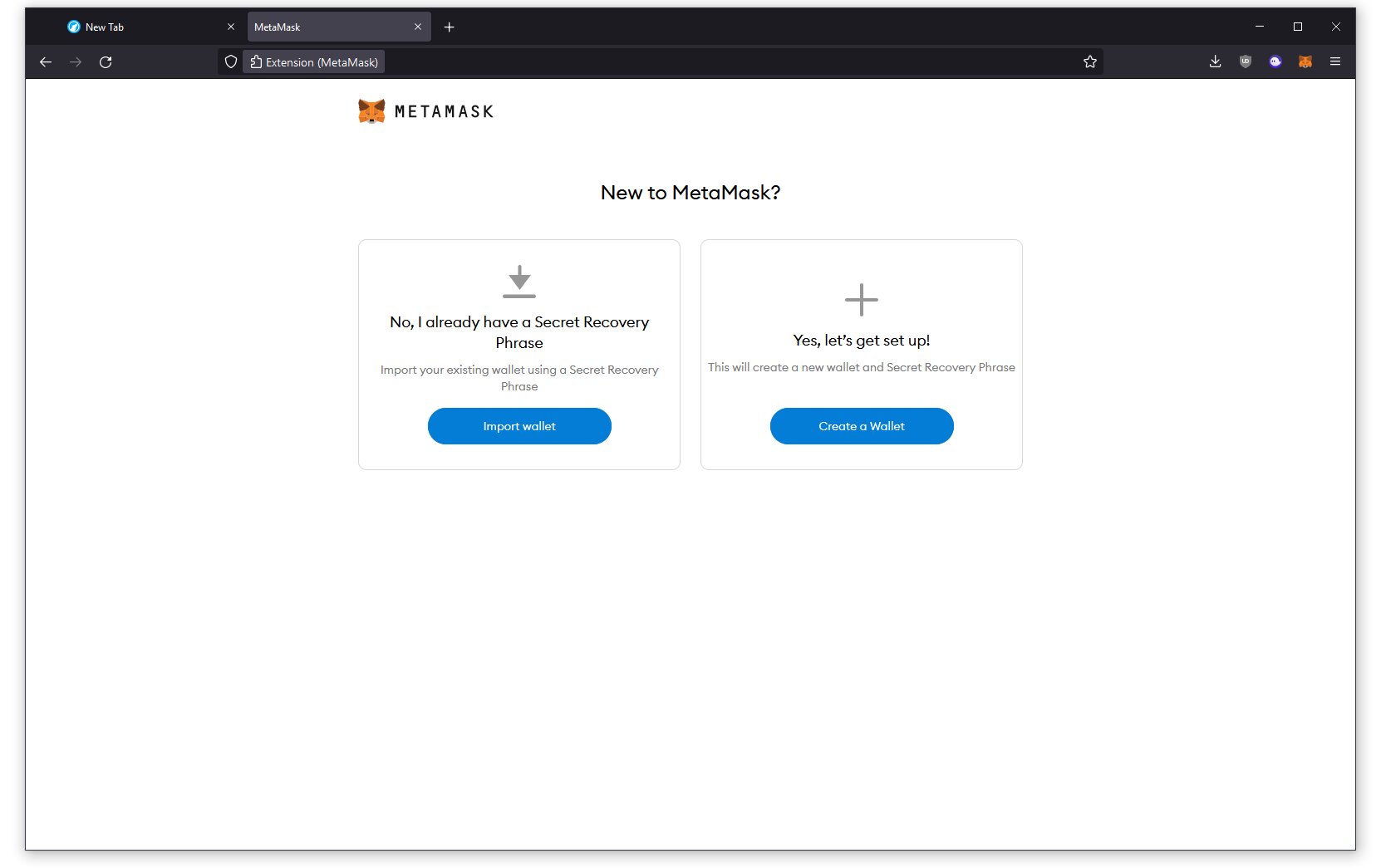Click the purple round extension icon

[1275, 61]
